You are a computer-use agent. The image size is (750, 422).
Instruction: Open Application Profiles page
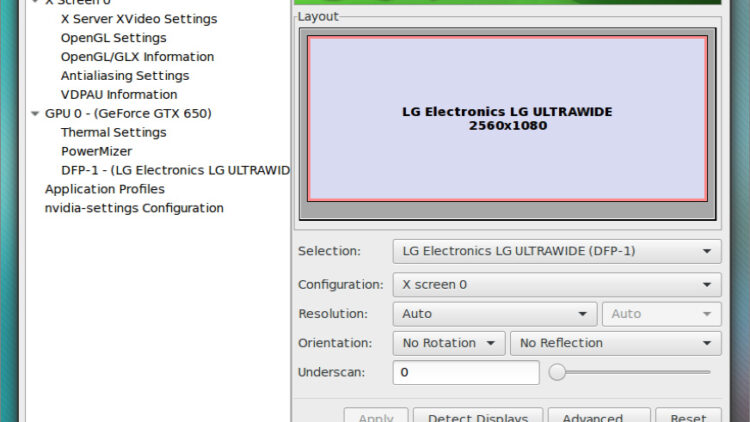(105, 189)
